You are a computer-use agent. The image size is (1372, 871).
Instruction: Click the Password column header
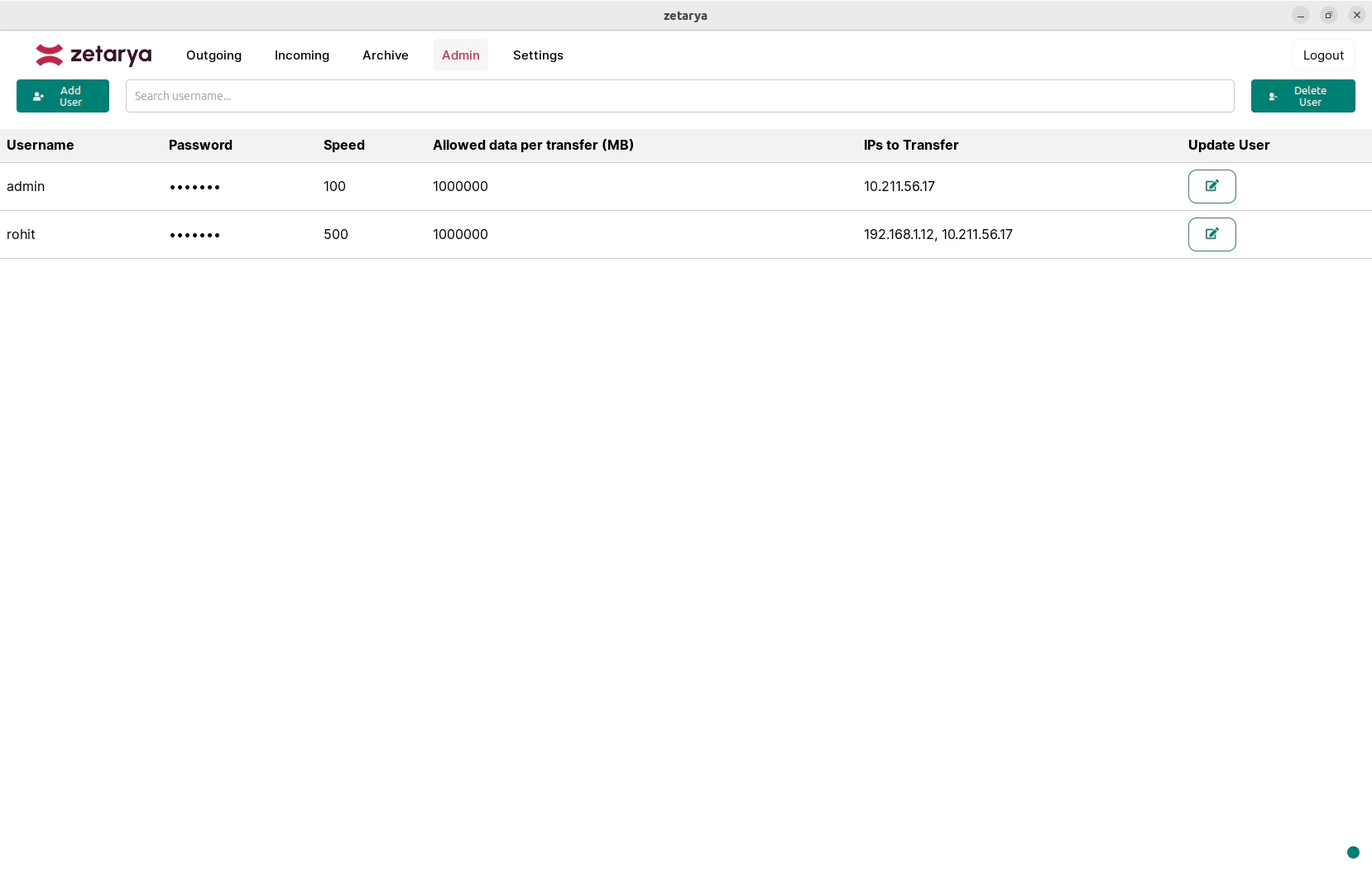(x=200, y=145)
